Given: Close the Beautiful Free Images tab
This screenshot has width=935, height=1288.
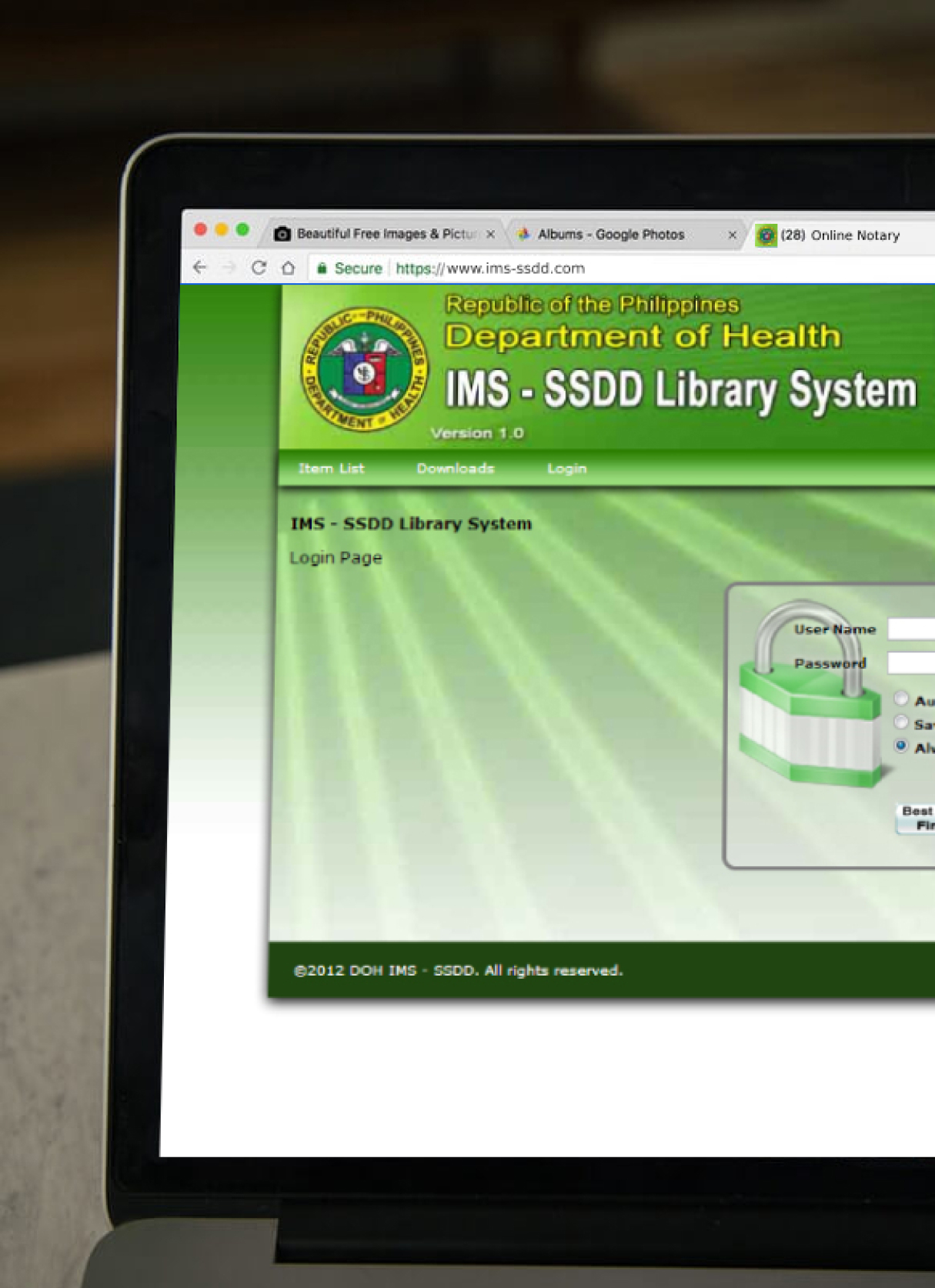Looking at the screenshot, I should click(490, 234).
